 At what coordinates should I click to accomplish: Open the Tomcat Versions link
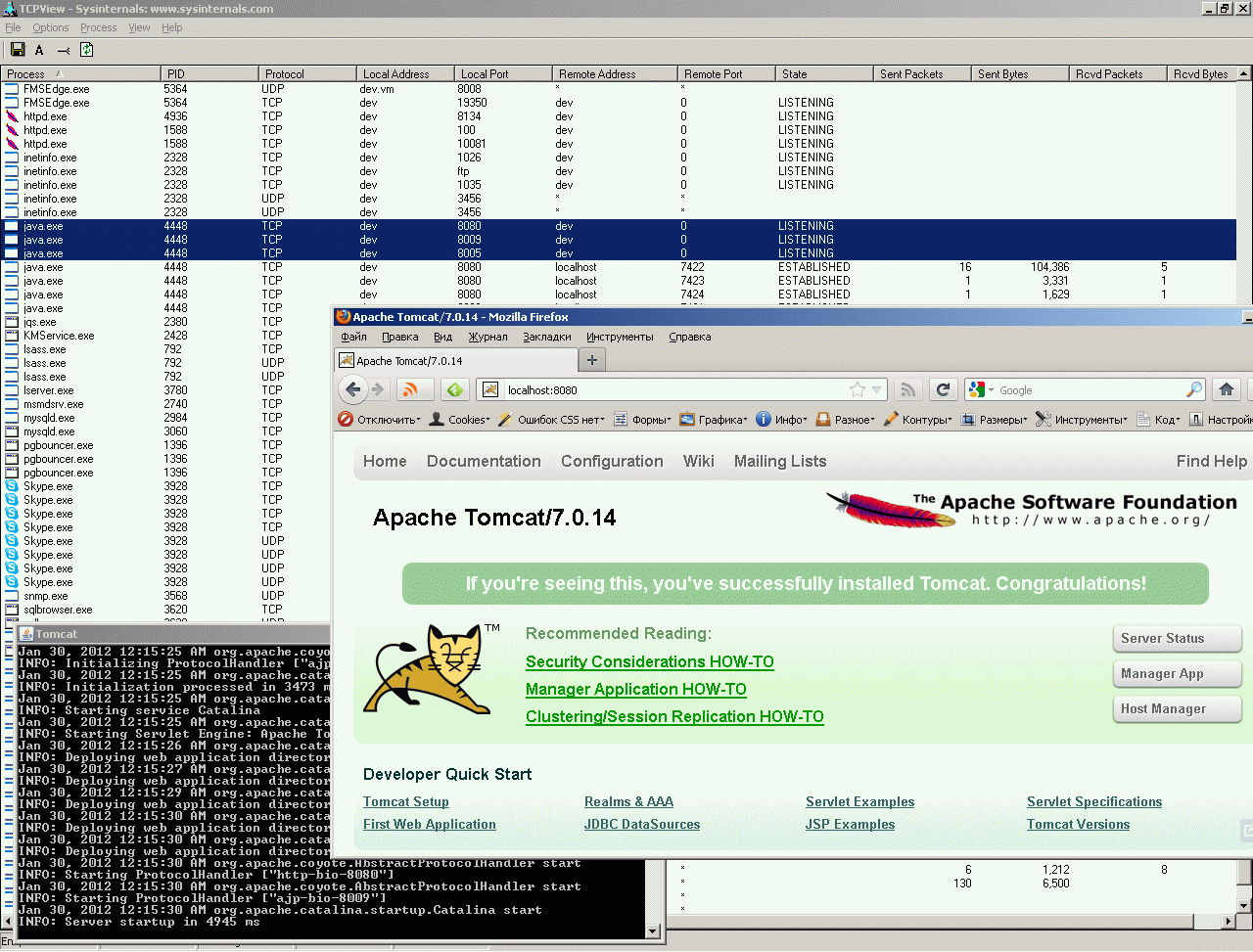[x=1079, y=825]
